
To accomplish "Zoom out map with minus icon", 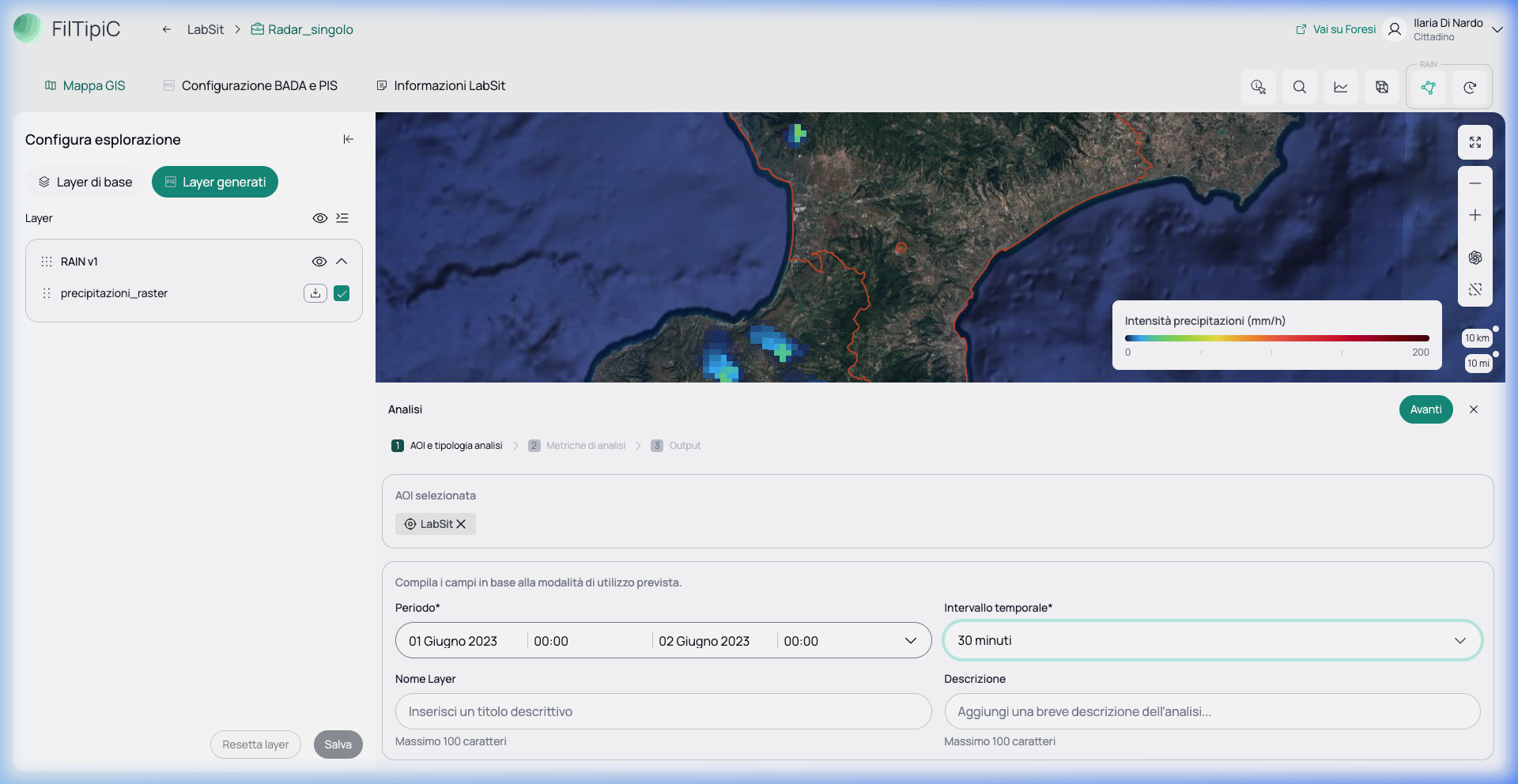I will (1475, 183).
